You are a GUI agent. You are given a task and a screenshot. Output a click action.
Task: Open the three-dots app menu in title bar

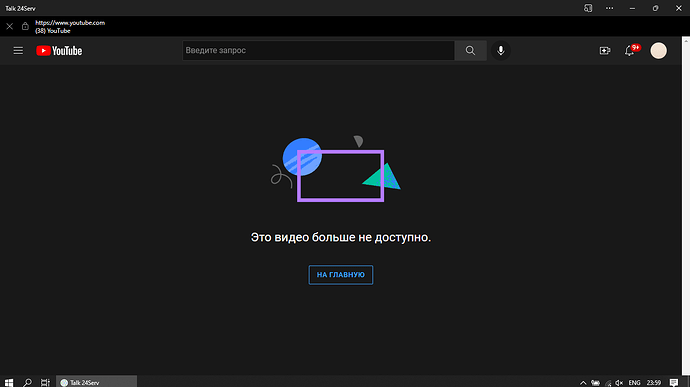[x=609, y=8]
